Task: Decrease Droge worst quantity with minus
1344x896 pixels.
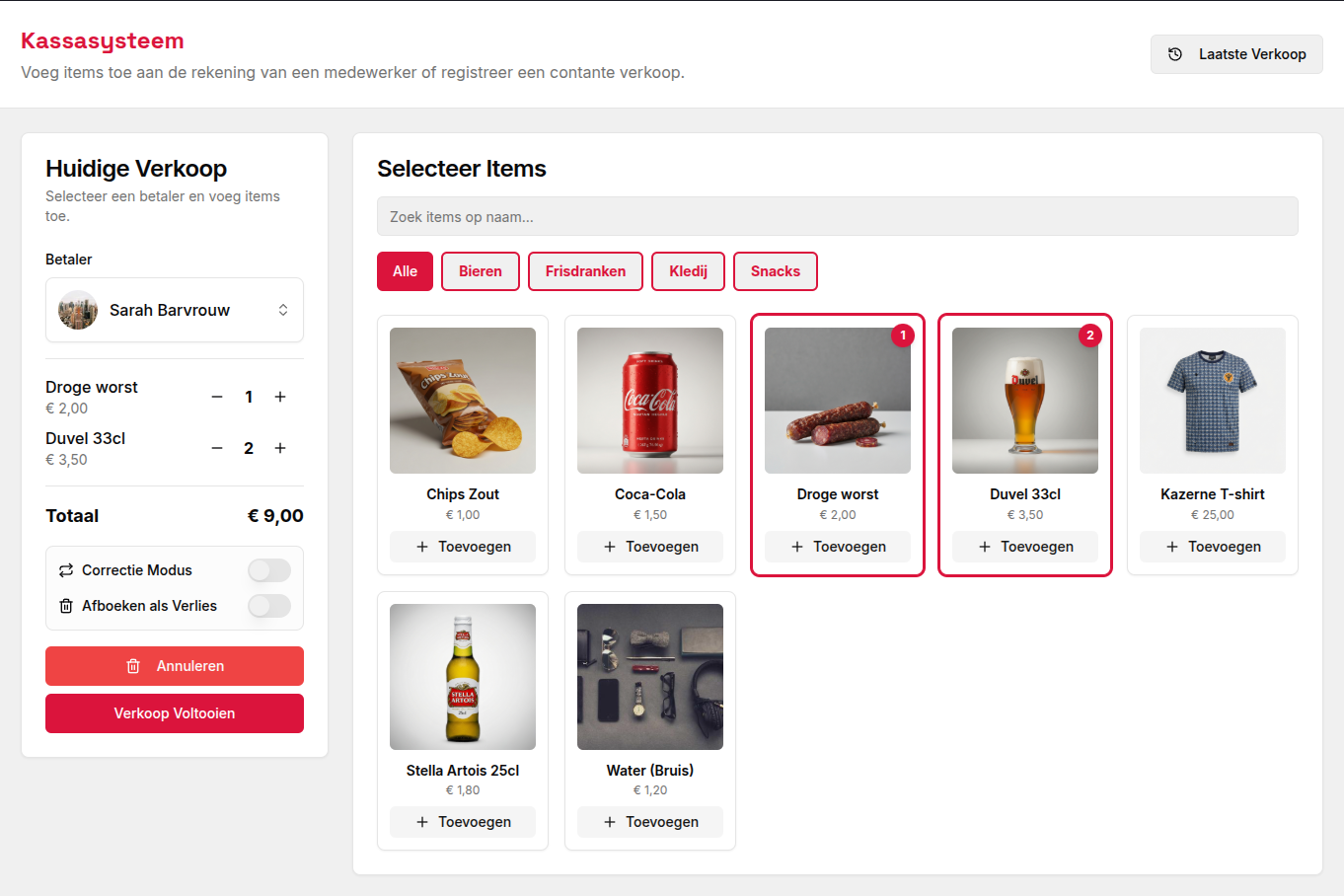Action: pos(217,397)
